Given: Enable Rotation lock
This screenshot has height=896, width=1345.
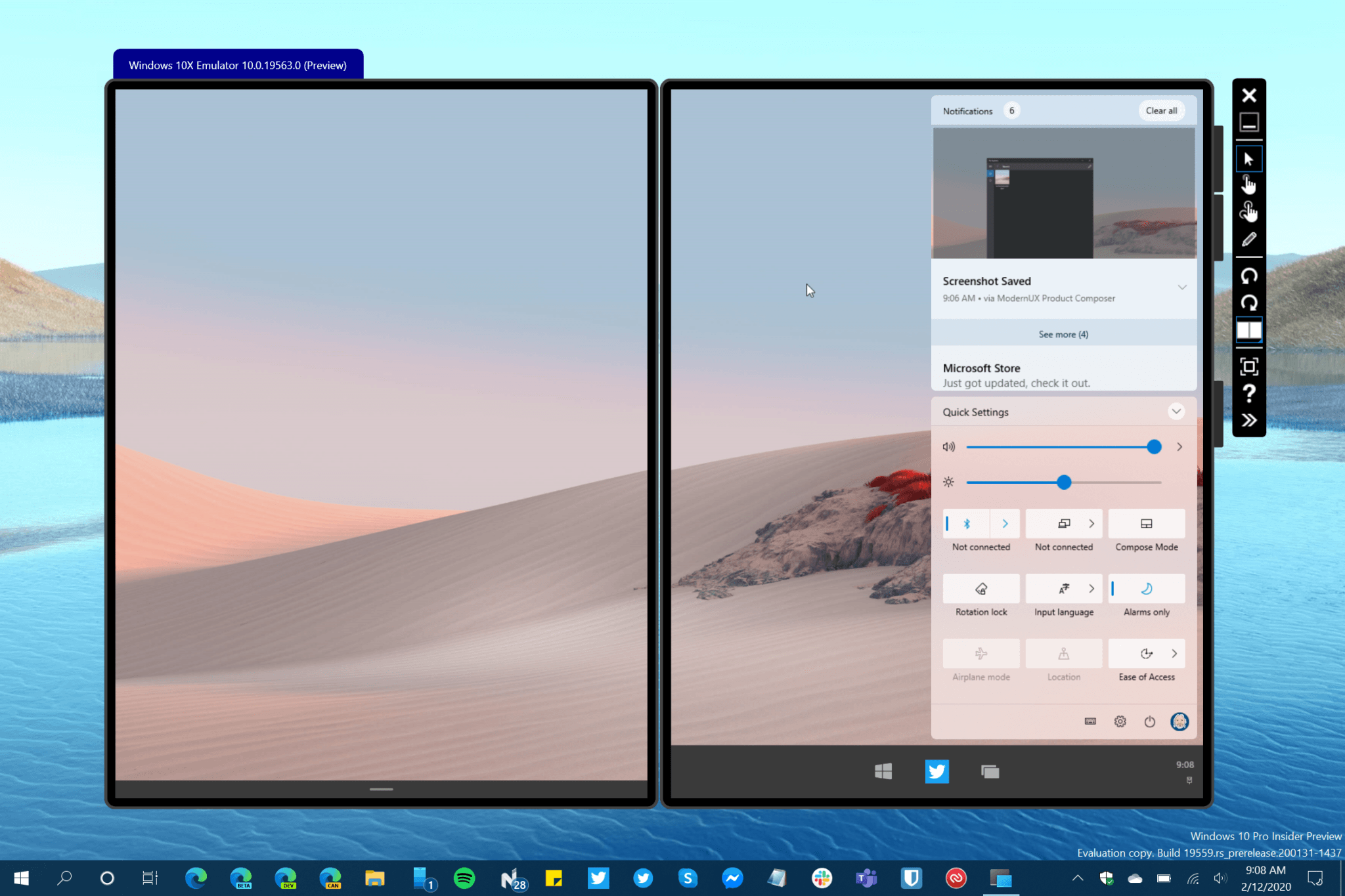Looking at the screenshot, I should pos(981,589).
